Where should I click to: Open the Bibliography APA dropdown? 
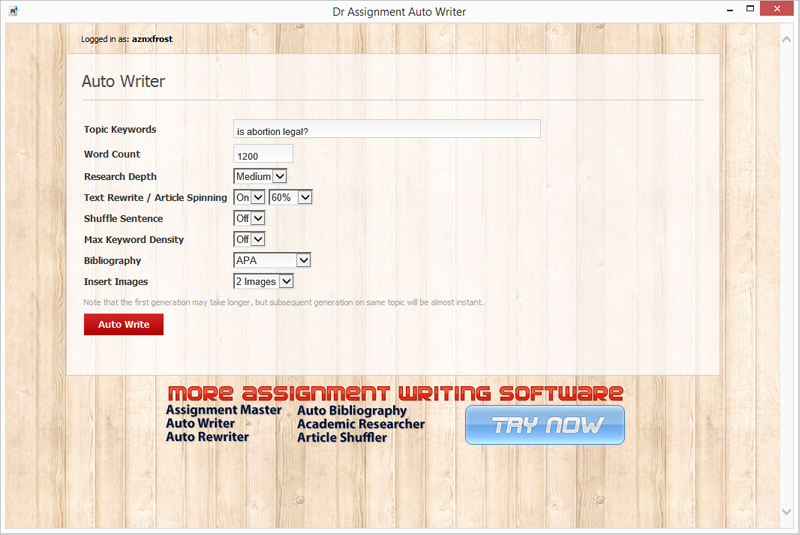pos(272,260)
